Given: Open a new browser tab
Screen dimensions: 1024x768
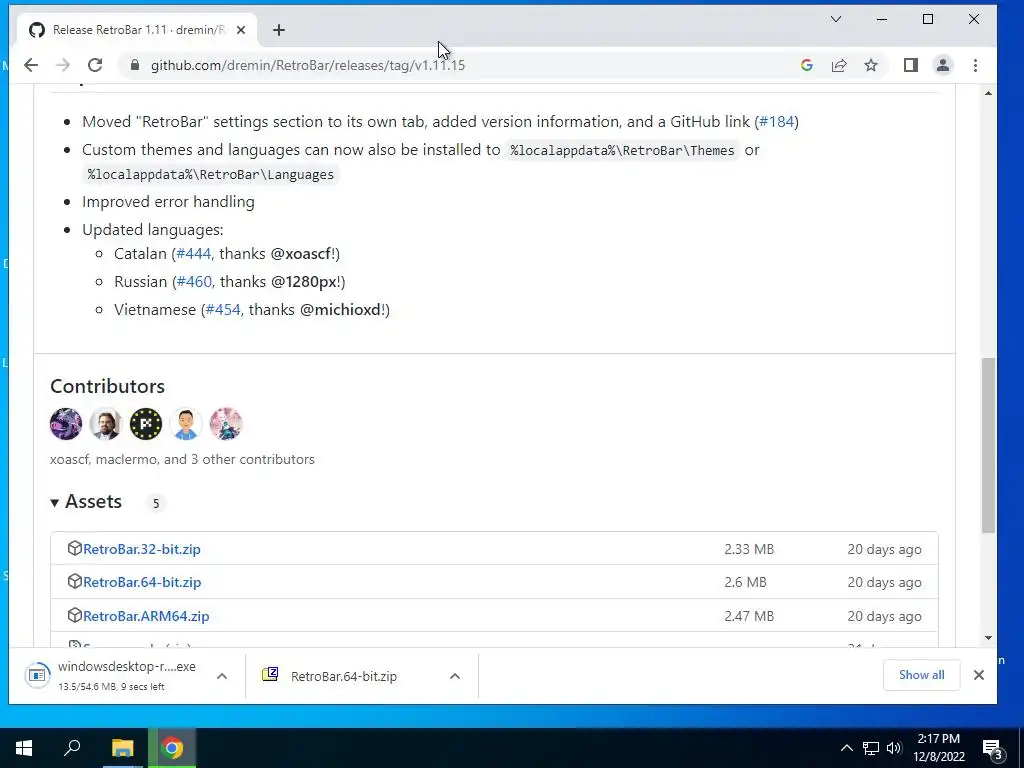Looking at the screenshot, I should click(x=279, y=30).
